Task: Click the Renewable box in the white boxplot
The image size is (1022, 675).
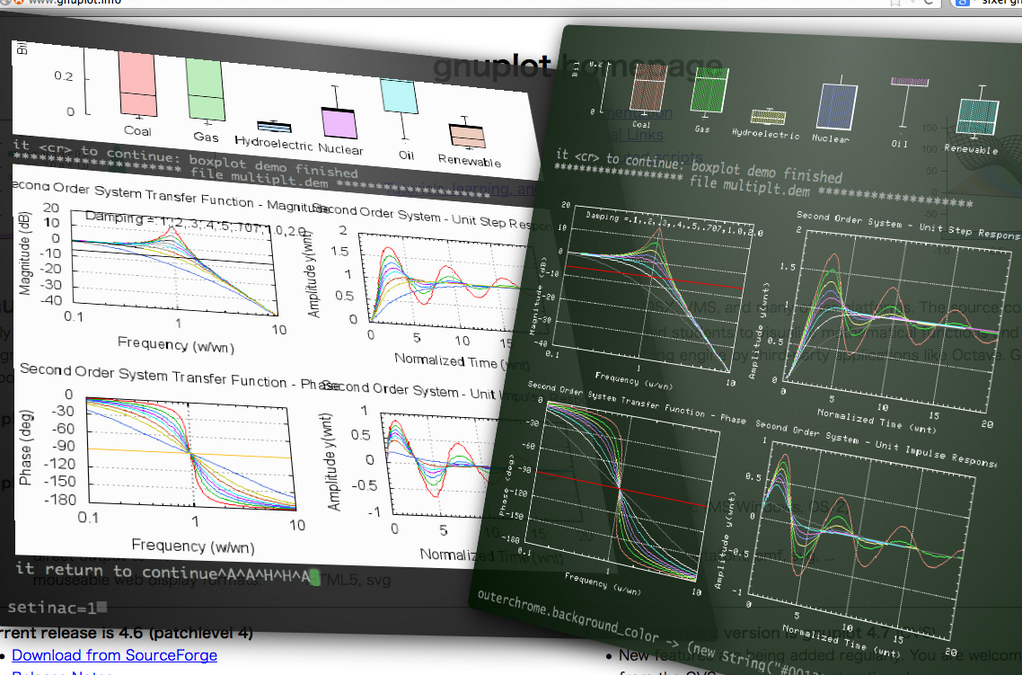Action: (467, 136)
